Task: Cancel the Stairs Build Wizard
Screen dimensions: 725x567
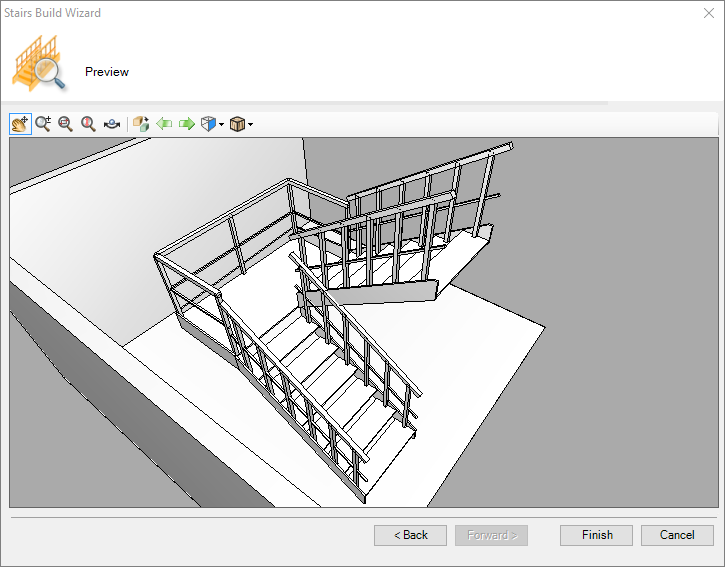Action: (677, 535)
